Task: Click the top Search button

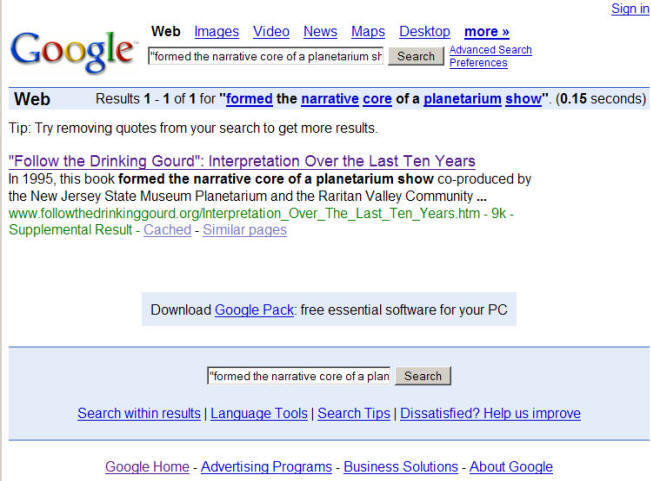Action: click(x=416, y=56)
